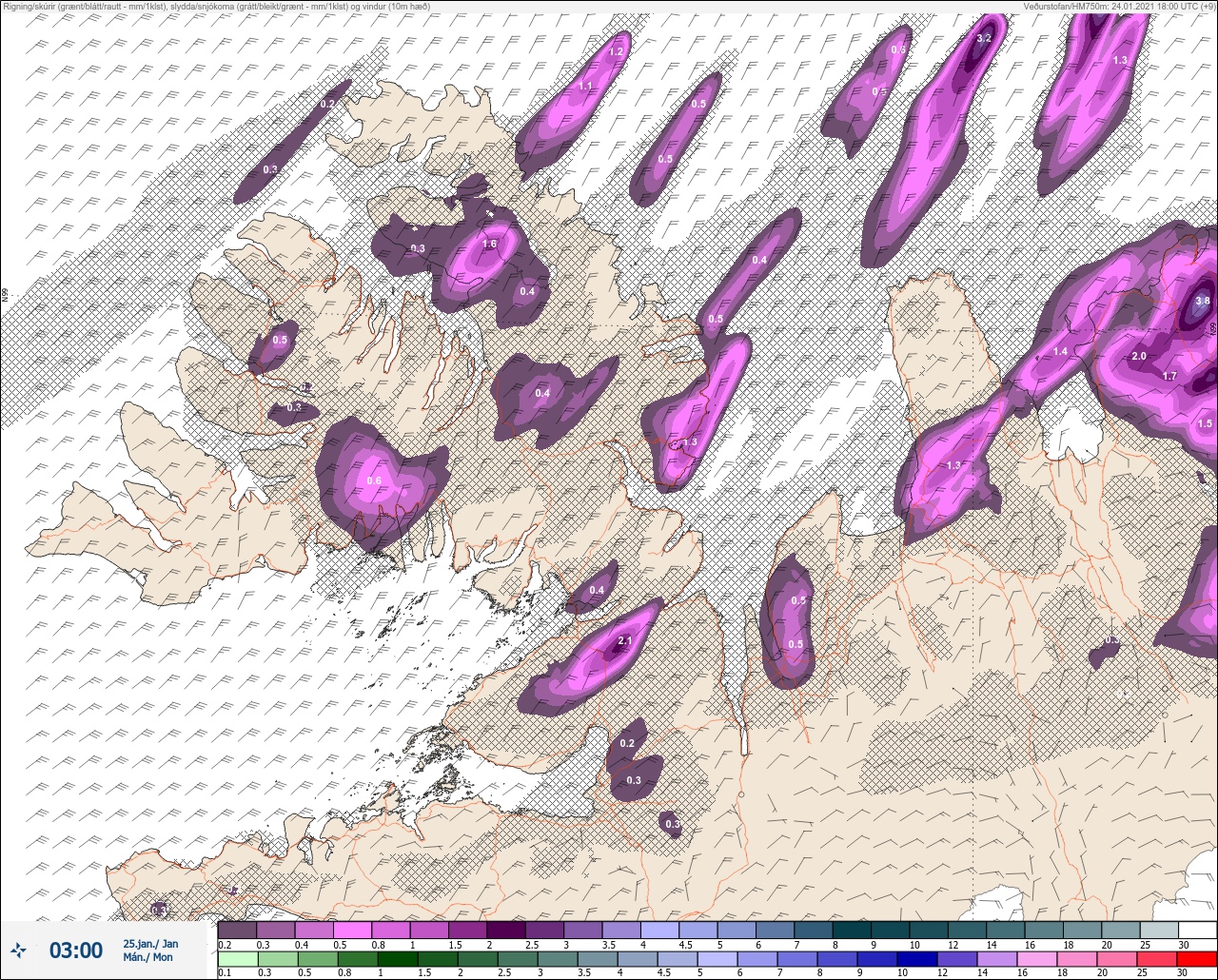This screenshot has height=980, width=1218.
Task: Click the white 30 swatch in the snow legend
Action: coord(1198,931)
